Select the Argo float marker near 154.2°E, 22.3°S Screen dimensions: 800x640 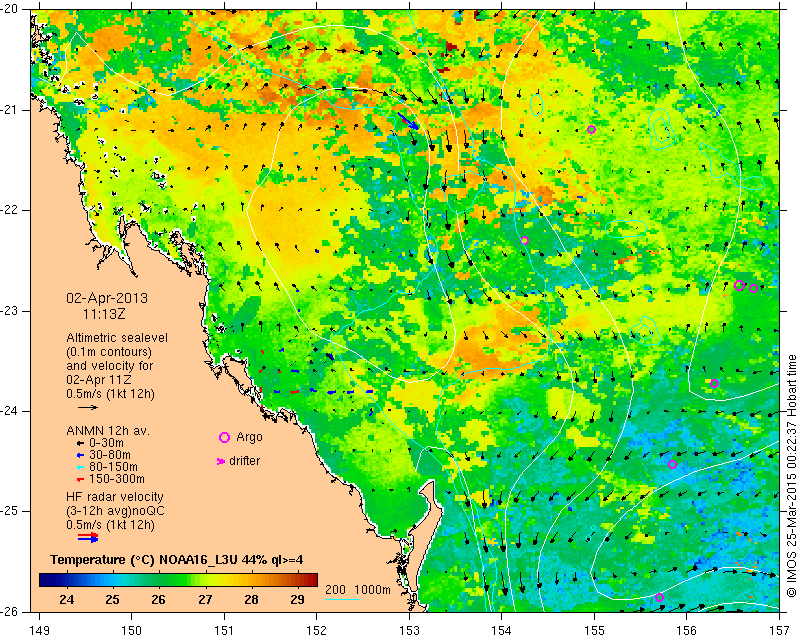[524, 240]
